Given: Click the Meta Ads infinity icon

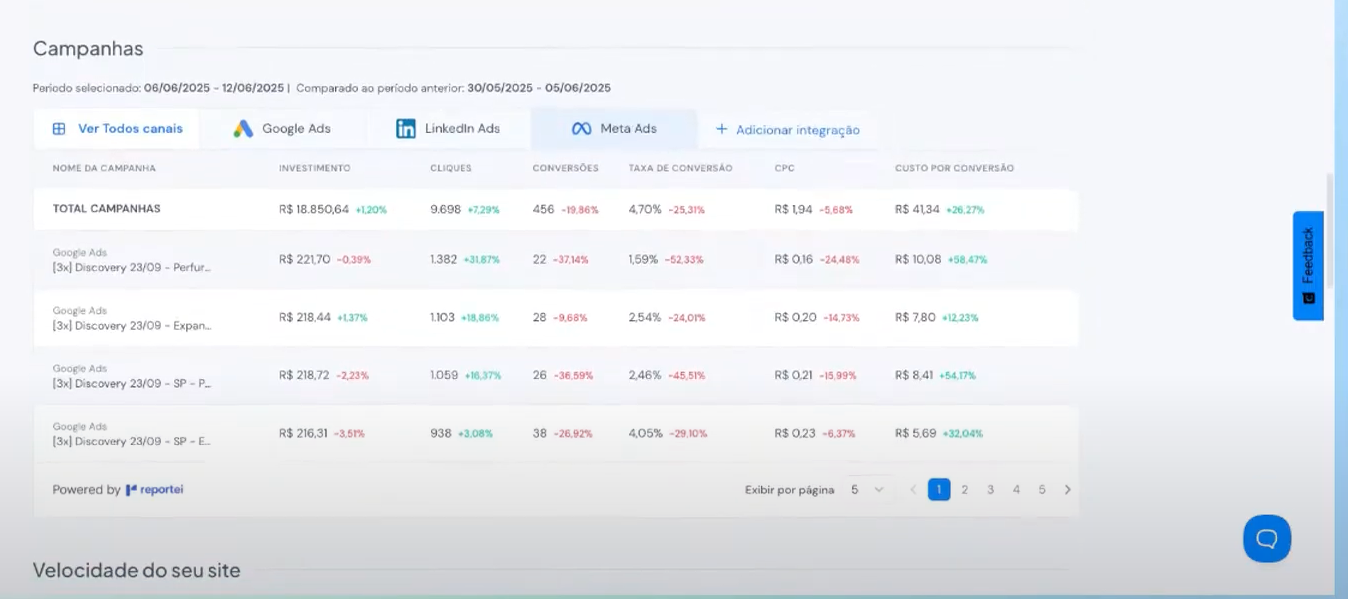Looking at the screenshot, I should tap(580, 128).
